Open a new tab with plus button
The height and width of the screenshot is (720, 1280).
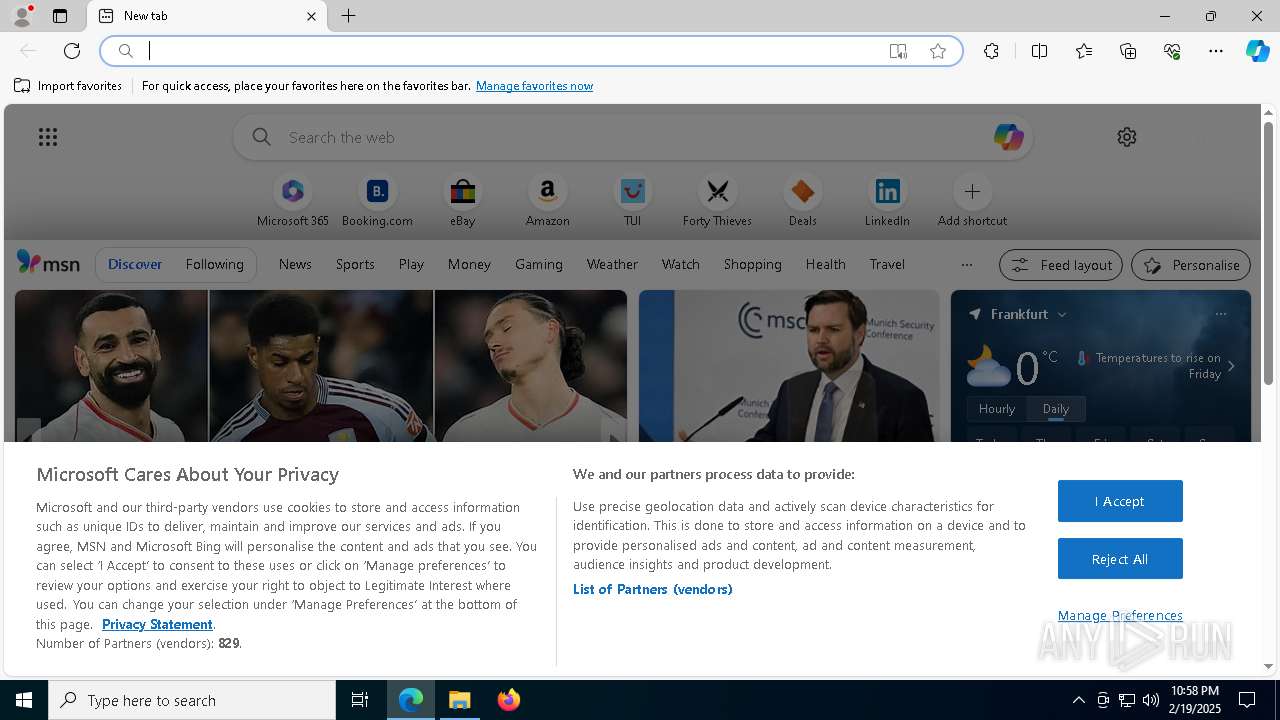coord(349,16)
